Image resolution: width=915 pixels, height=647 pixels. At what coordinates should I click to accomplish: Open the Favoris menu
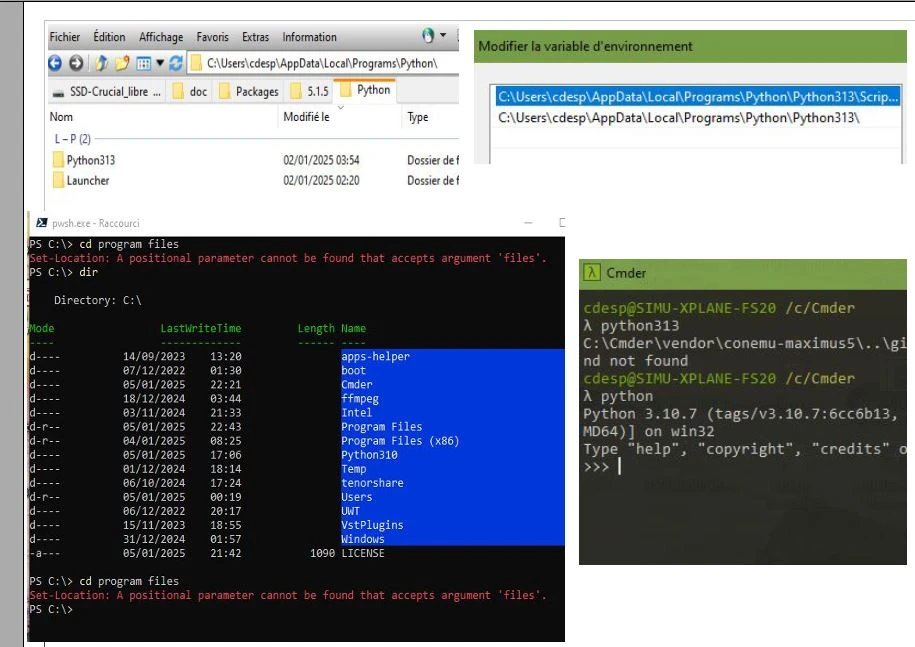pos(212,37)
